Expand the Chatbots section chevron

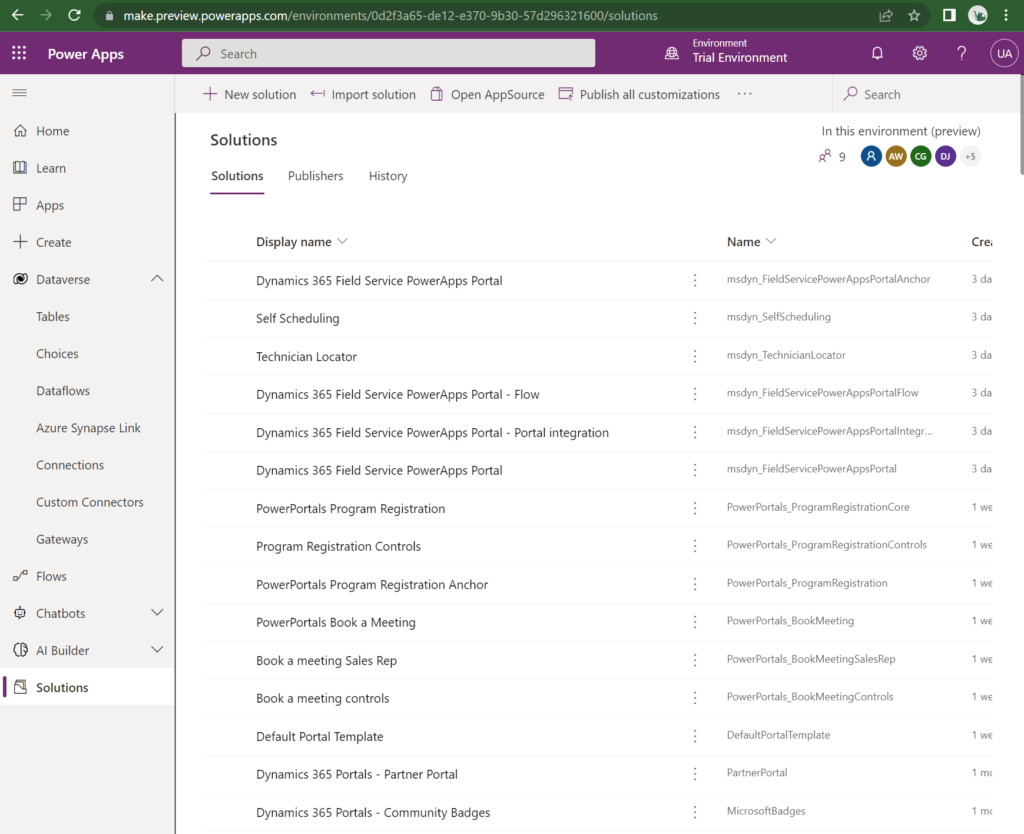[157, 613]
